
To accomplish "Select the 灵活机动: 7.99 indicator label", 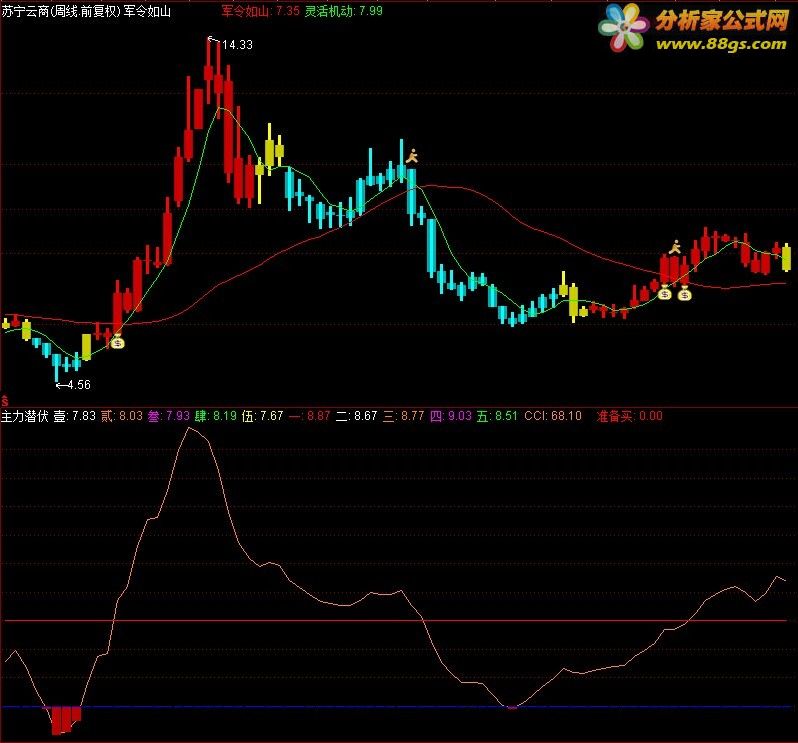I will (x=344, y=11).
